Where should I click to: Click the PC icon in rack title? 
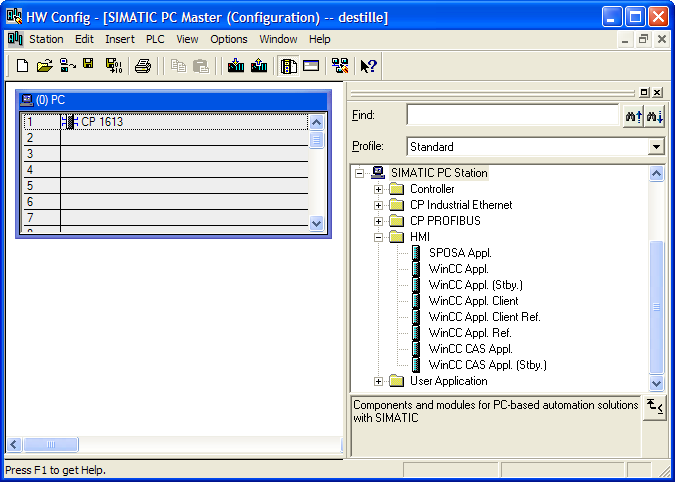(x=27, y=100)
